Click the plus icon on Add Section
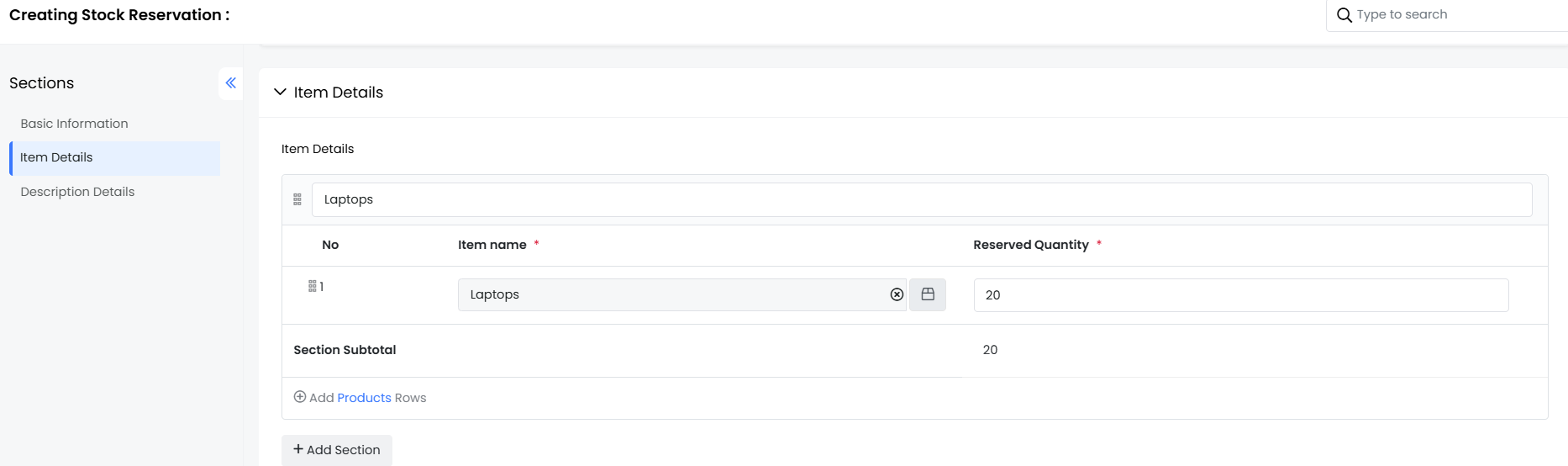 tap(298, 449)
